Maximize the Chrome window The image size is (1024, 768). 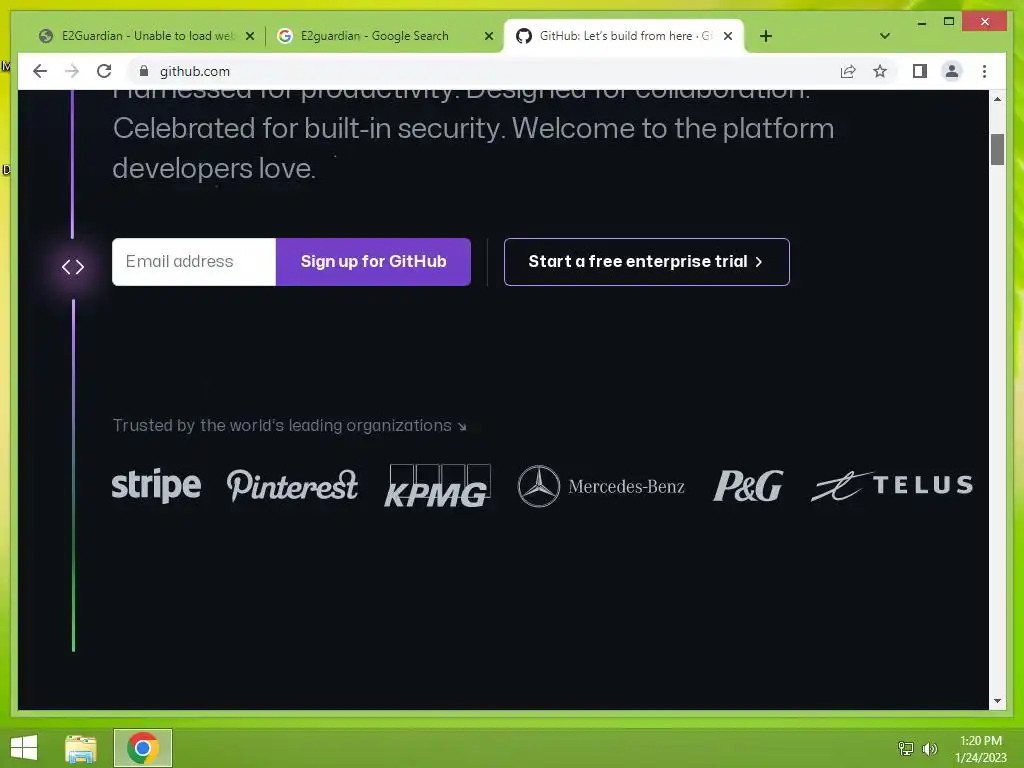949,22
